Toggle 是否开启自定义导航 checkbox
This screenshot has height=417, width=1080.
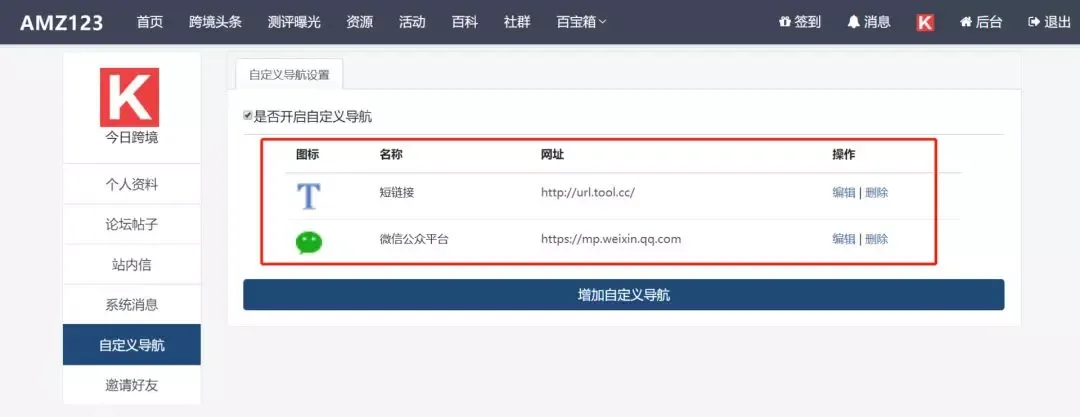247,116
